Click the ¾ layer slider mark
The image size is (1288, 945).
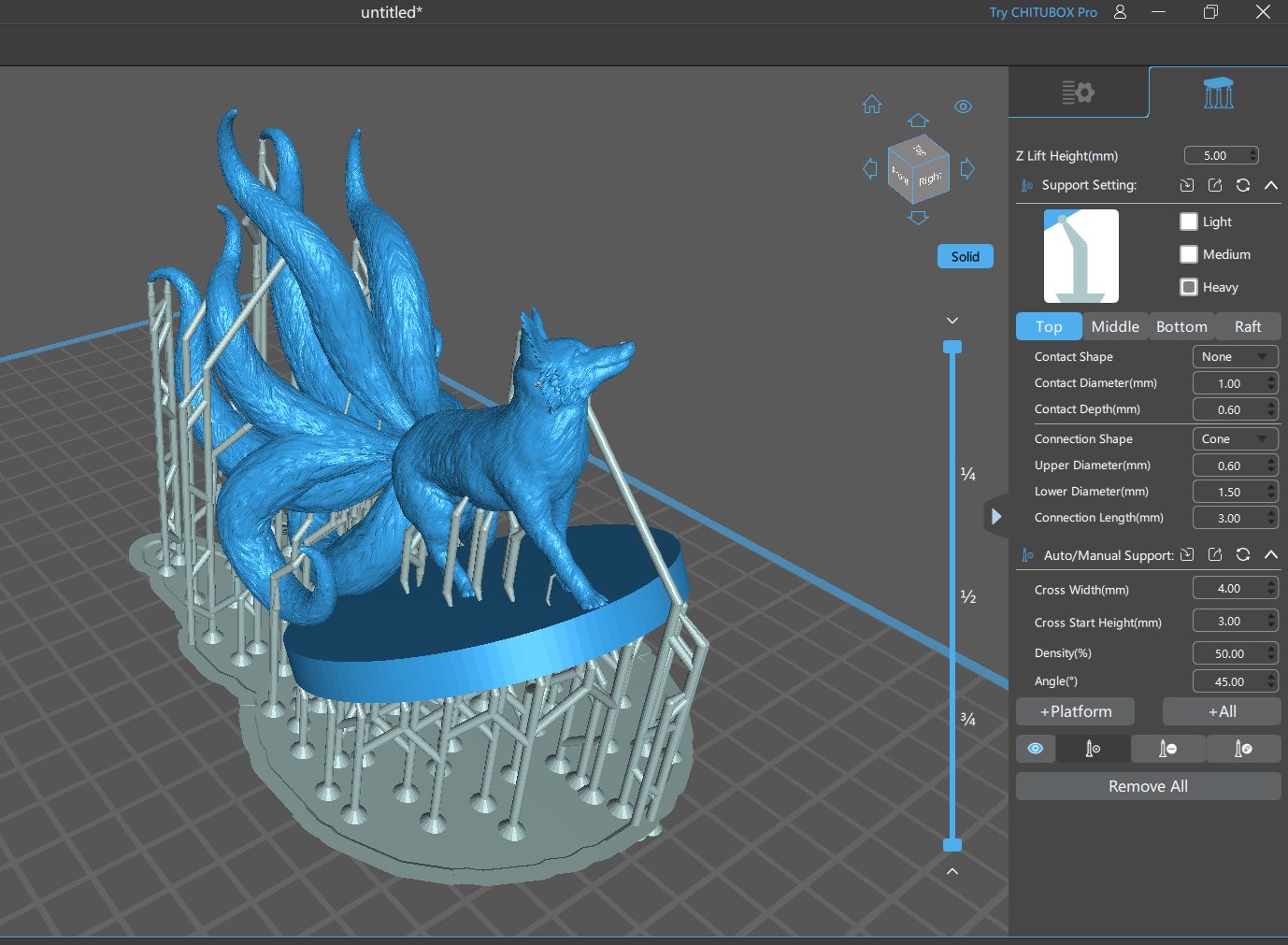pos(968,719)
